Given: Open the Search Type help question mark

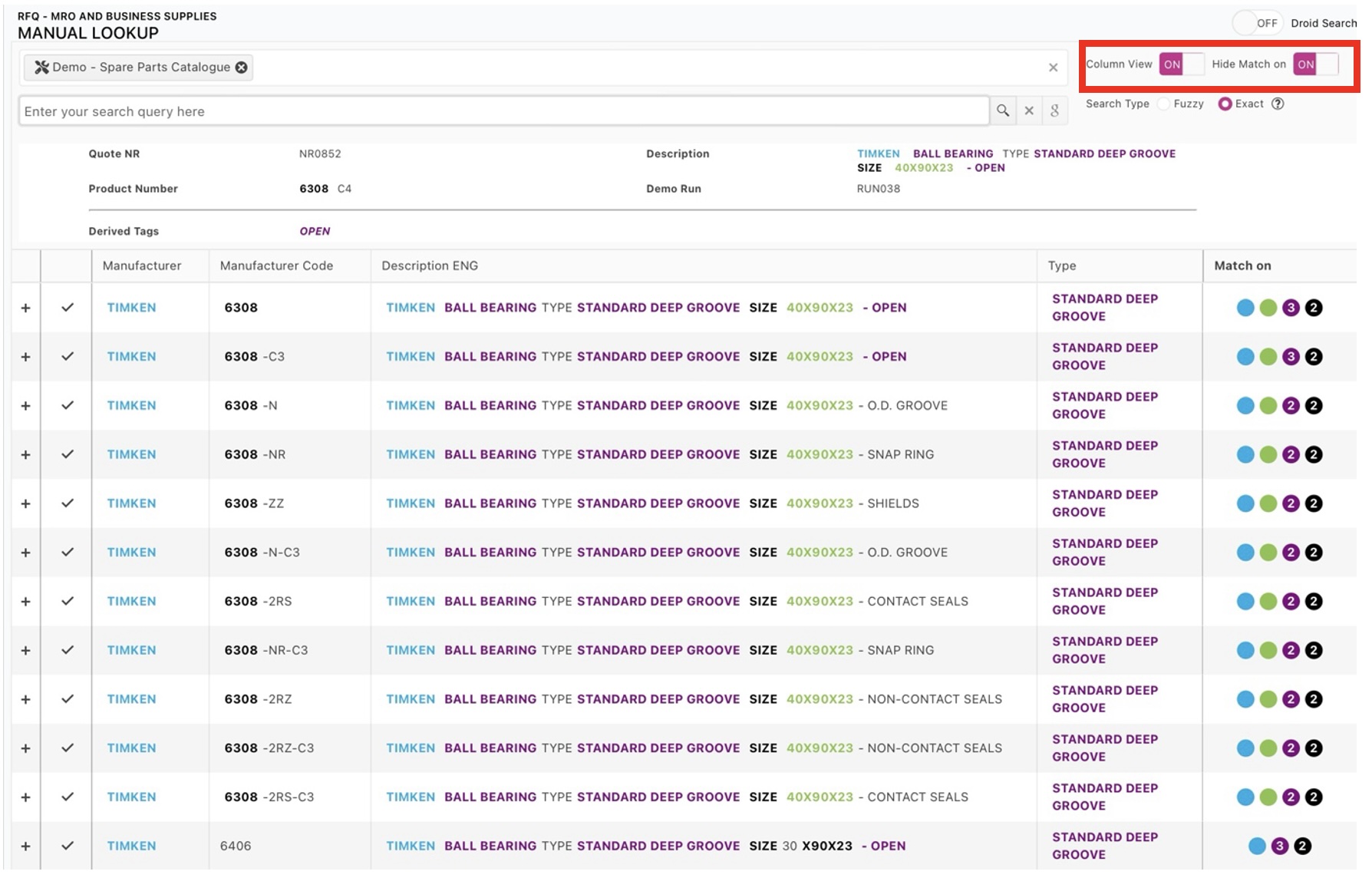Looking at the screenshot, I should pos(1278,104).
